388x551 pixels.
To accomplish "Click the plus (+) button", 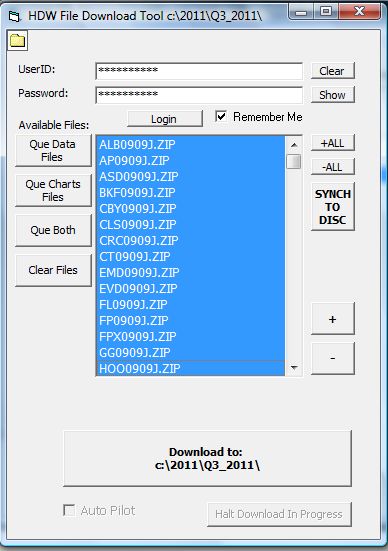I will pyautogui.click(x=332, y=318).
